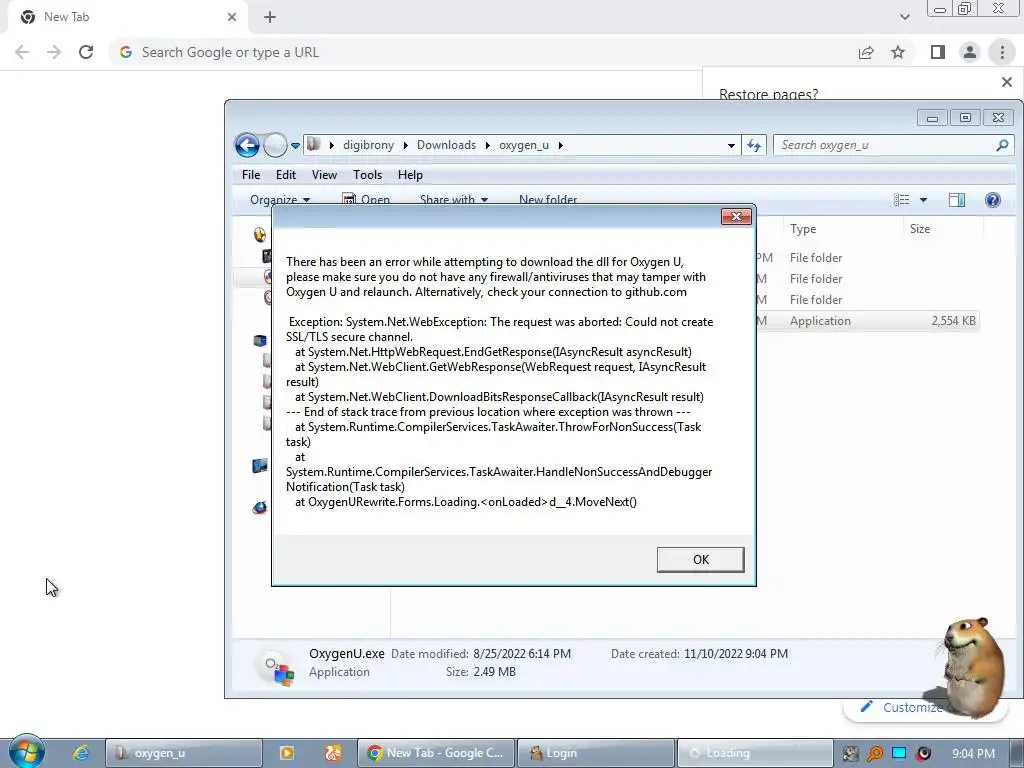This screenshot has height=768, width=1024.
Task: Open the Tools menu in Explorer
Action: [x=367, y=175]
